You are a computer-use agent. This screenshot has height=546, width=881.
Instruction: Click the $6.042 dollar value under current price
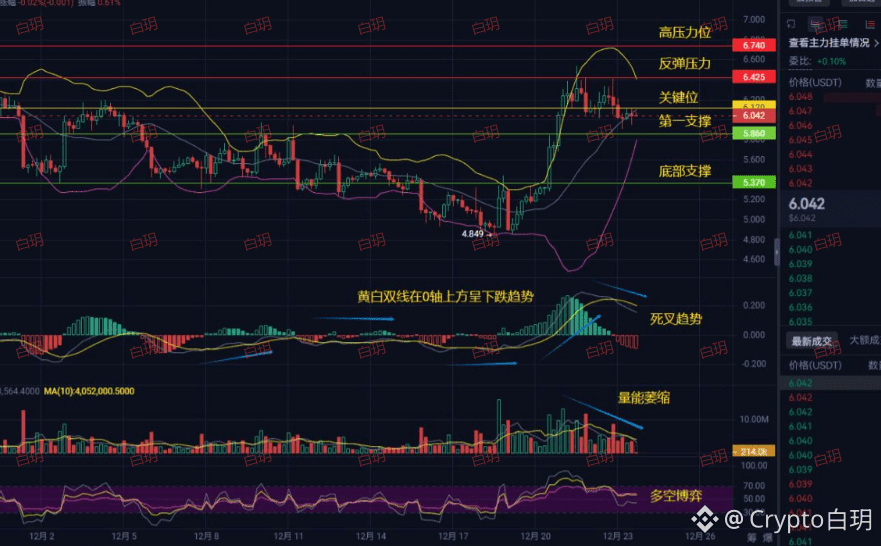pyautogui.click(x=802, y=219)
